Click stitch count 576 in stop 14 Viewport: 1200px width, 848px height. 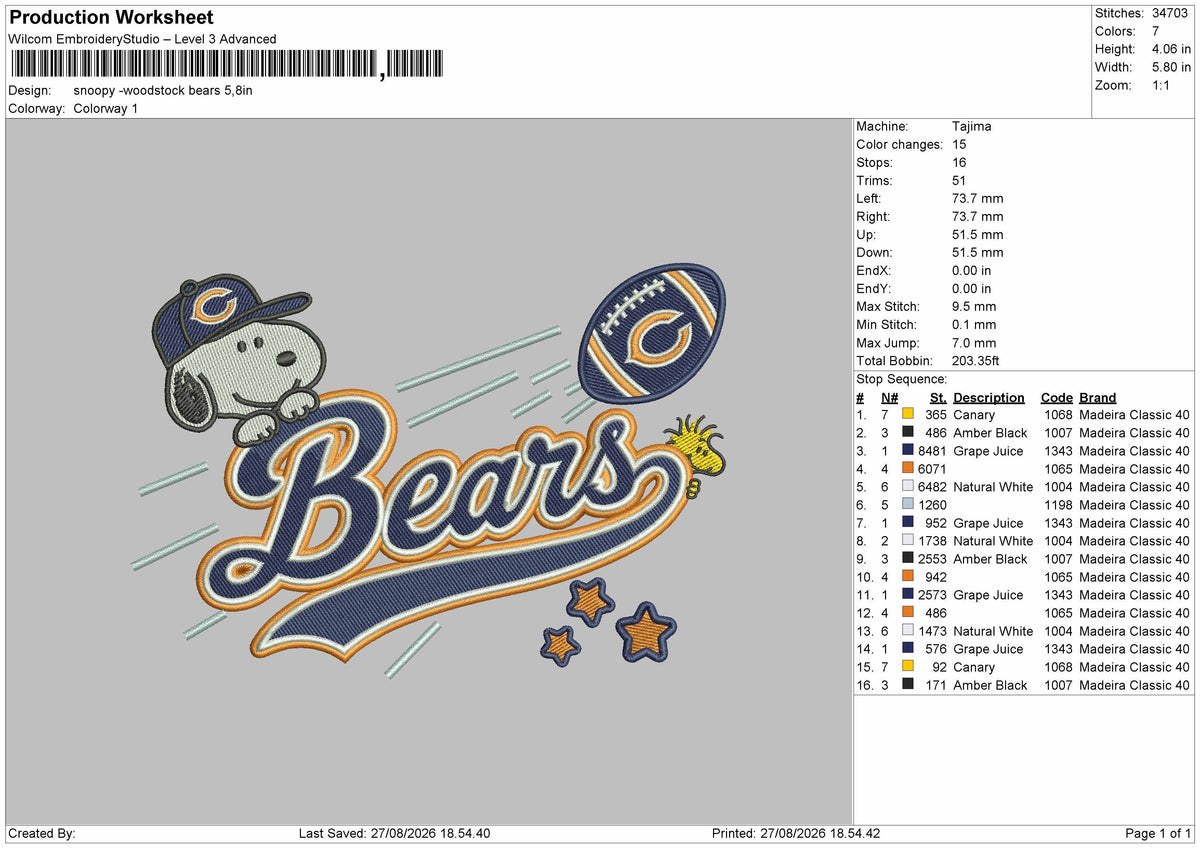[x=936, y=649]
